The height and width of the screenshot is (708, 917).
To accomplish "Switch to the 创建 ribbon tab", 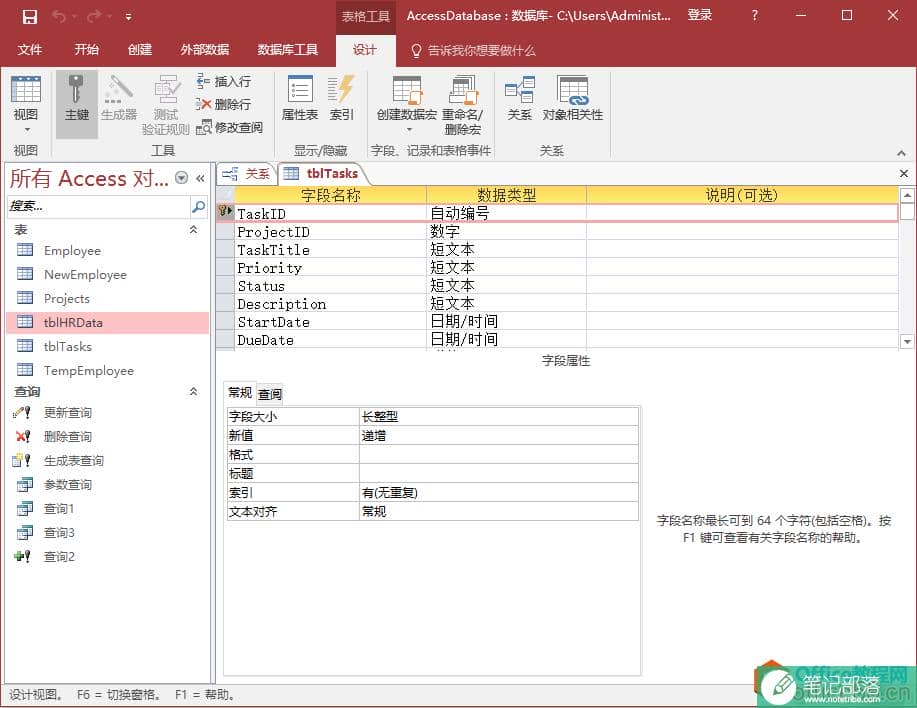I will pos(140,50).
